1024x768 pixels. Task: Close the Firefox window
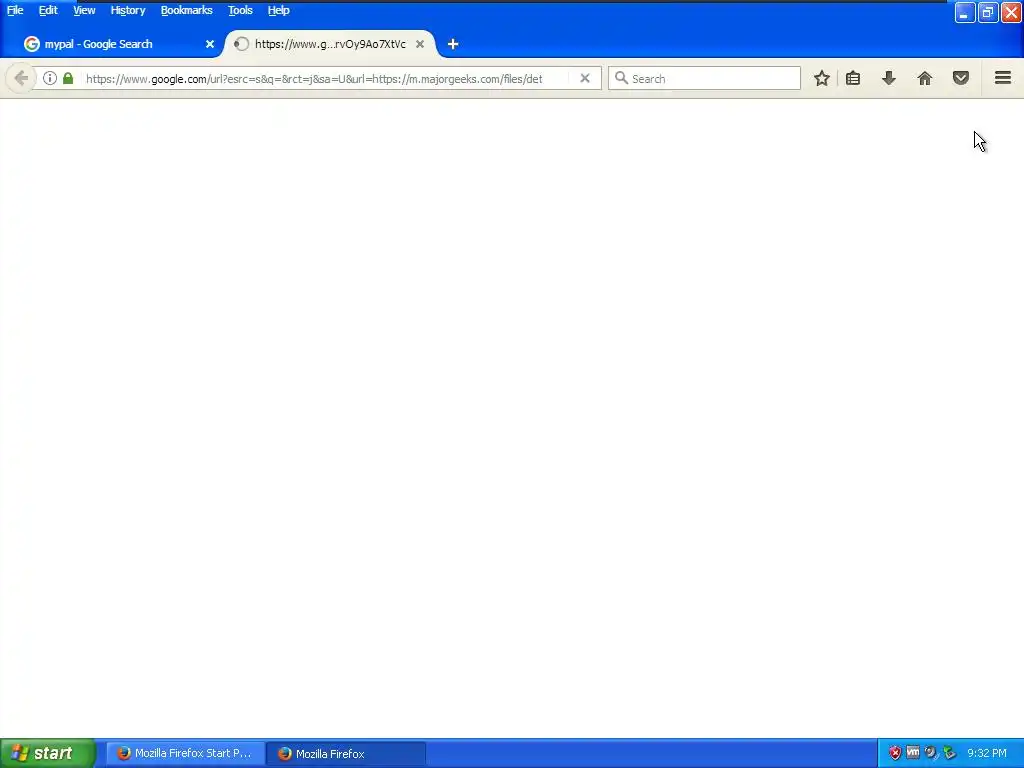pyautogui.click(x=1012, y=12)
